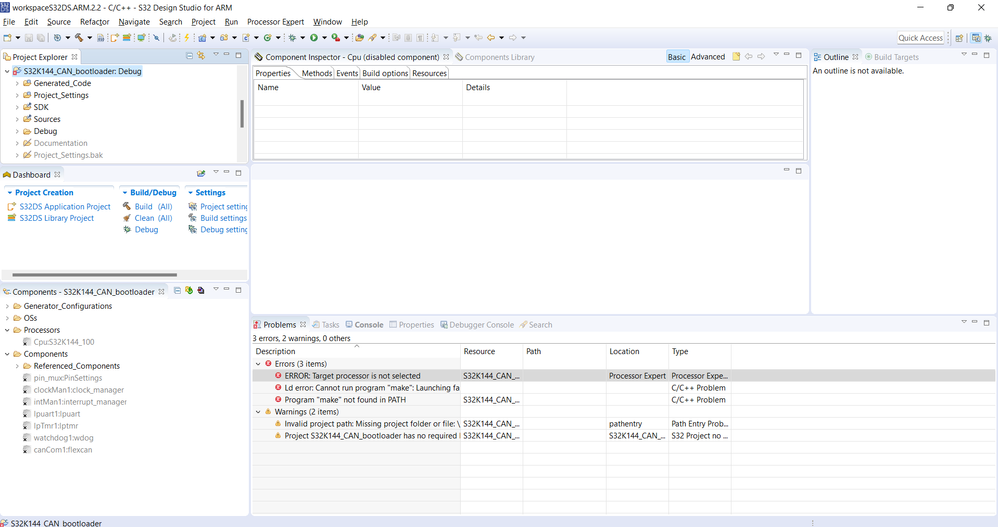Click the green Run play toolbar icon
The width and height of the screenshot is (998, 527).
(x=314, y=38)
